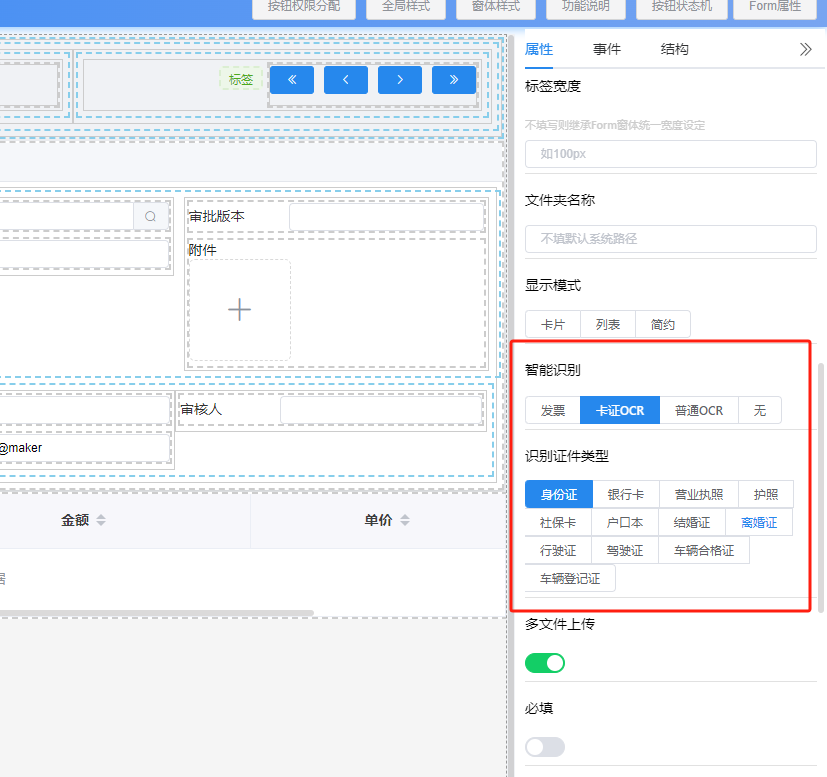Click the first-page double-left arrow button

click(x=292, y=80)
